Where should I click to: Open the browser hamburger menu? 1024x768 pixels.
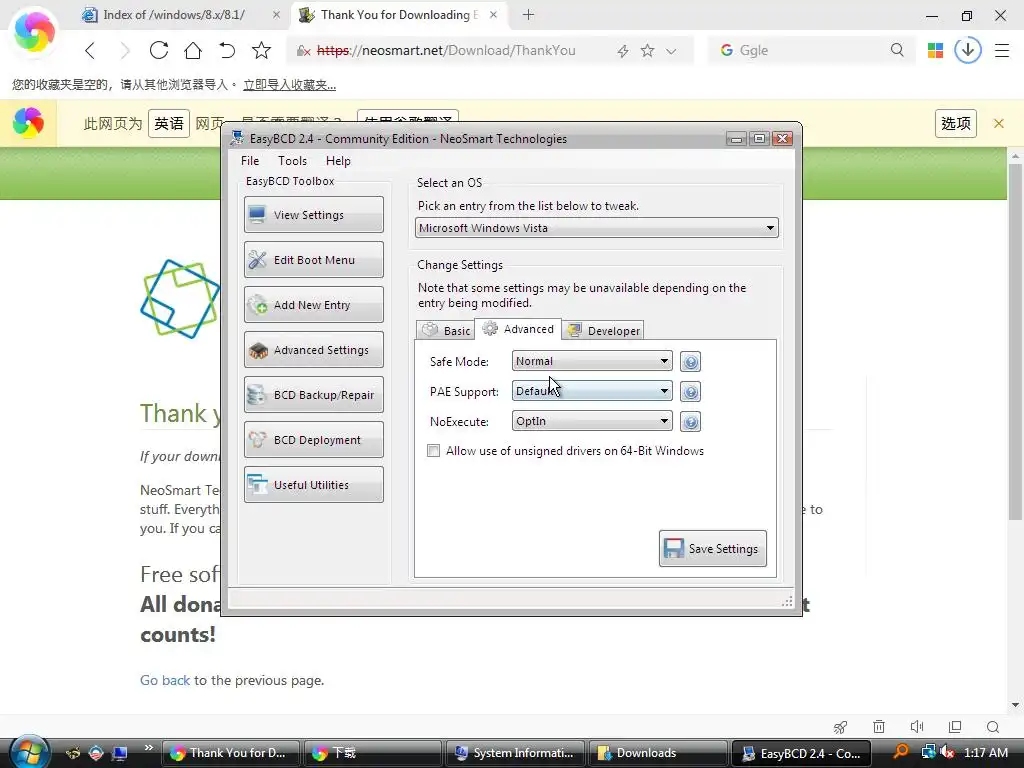(x=1002, y=50)
